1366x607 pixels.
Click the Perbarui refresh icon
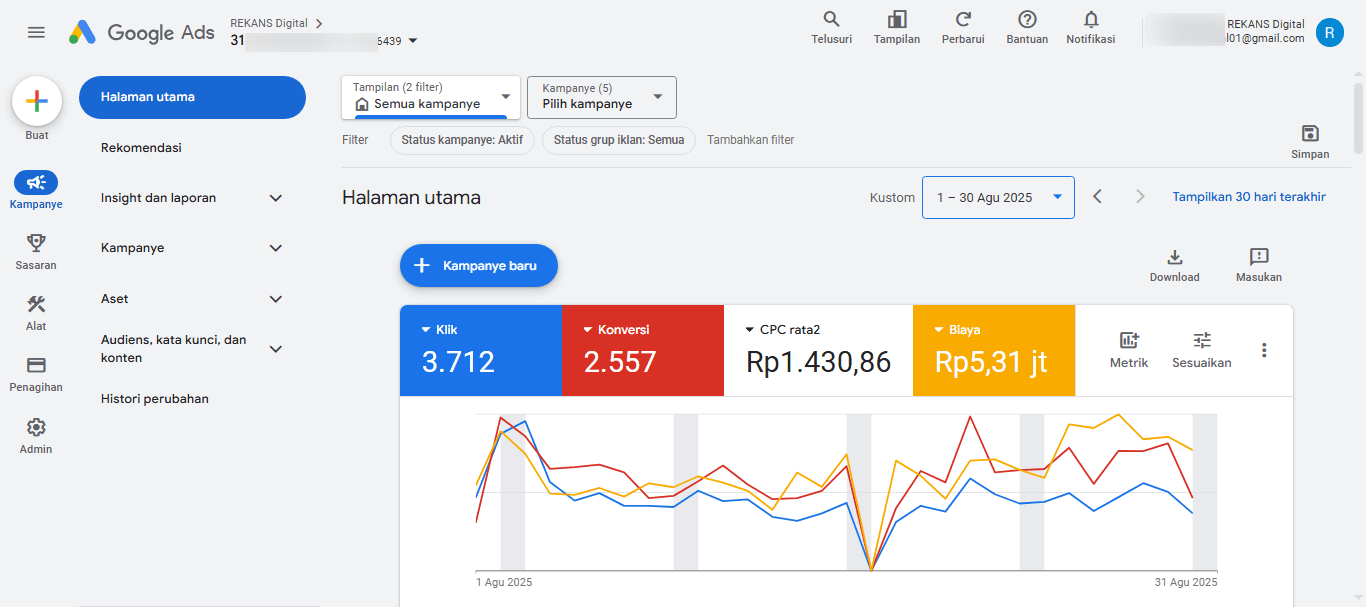click(x=963, y=20)
